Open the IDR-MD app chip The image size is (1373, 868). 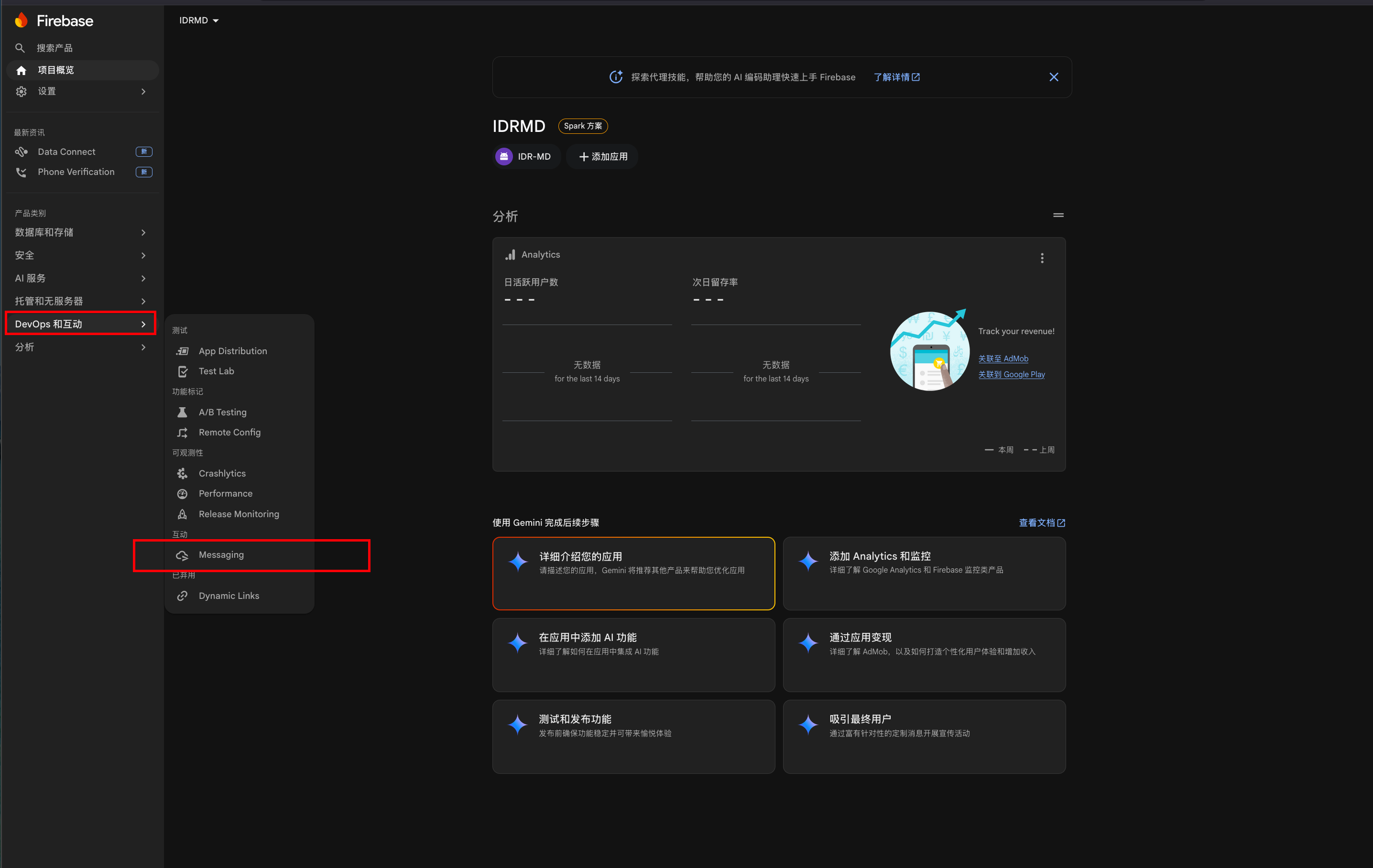click(x=526, y=157)
